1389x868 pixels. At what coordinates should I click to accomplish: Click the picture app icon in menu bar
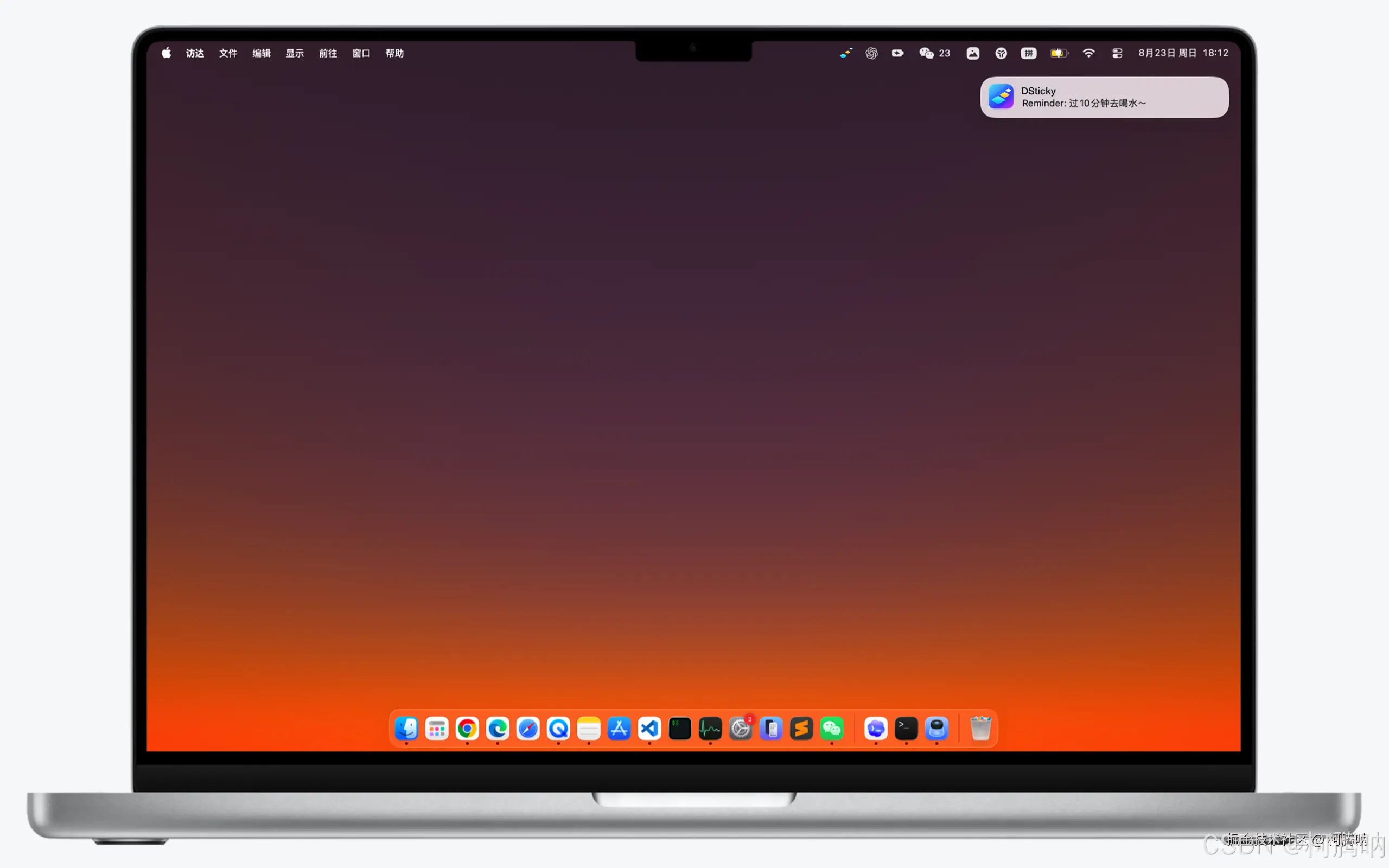point(973,53)
